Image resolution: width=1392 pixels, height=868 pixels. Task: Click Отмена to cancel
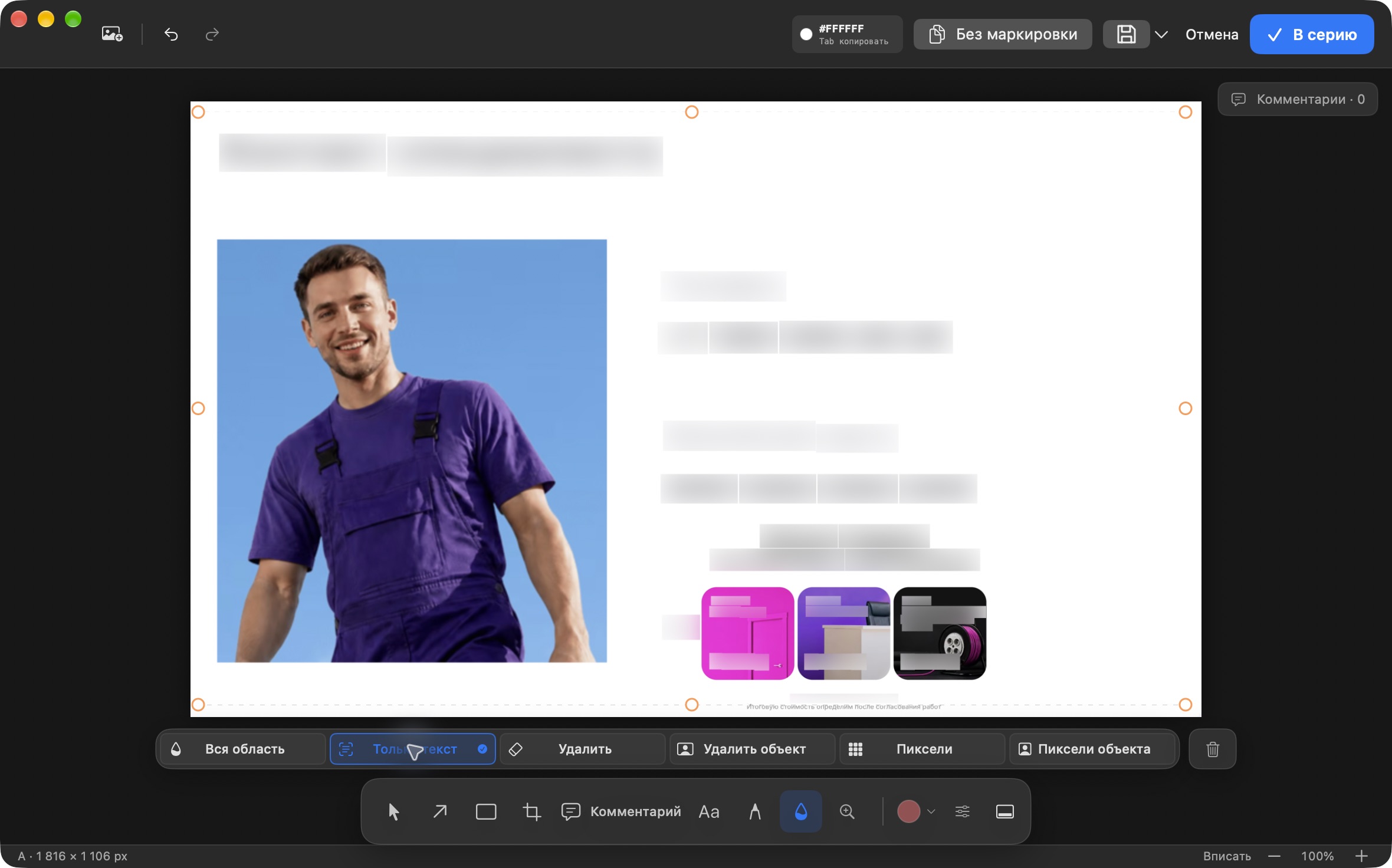coord(1212,35)
